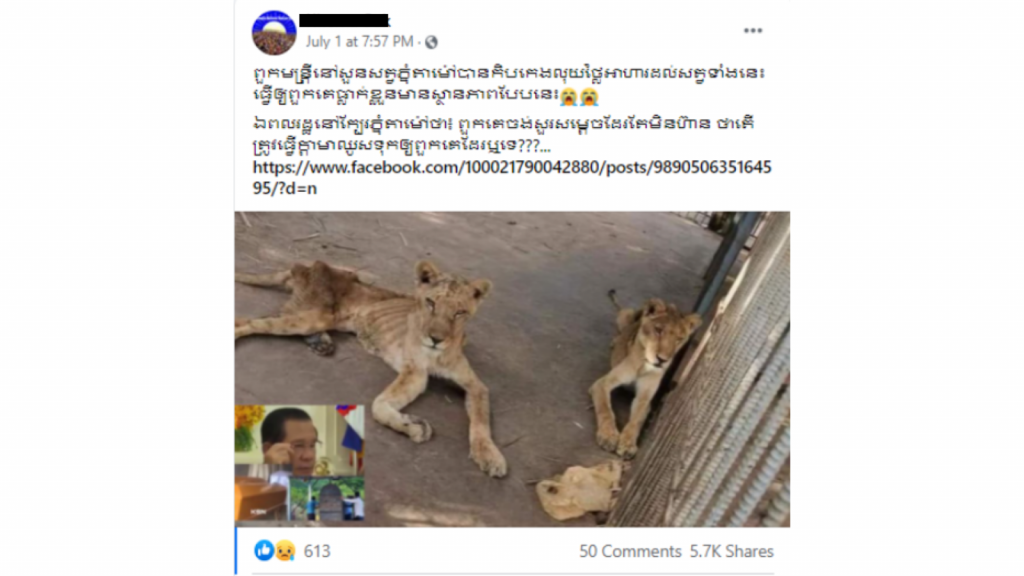Click the poster's round profile avatar
The width and height of the screenshot is (1024, 576).
coord(274,33)
